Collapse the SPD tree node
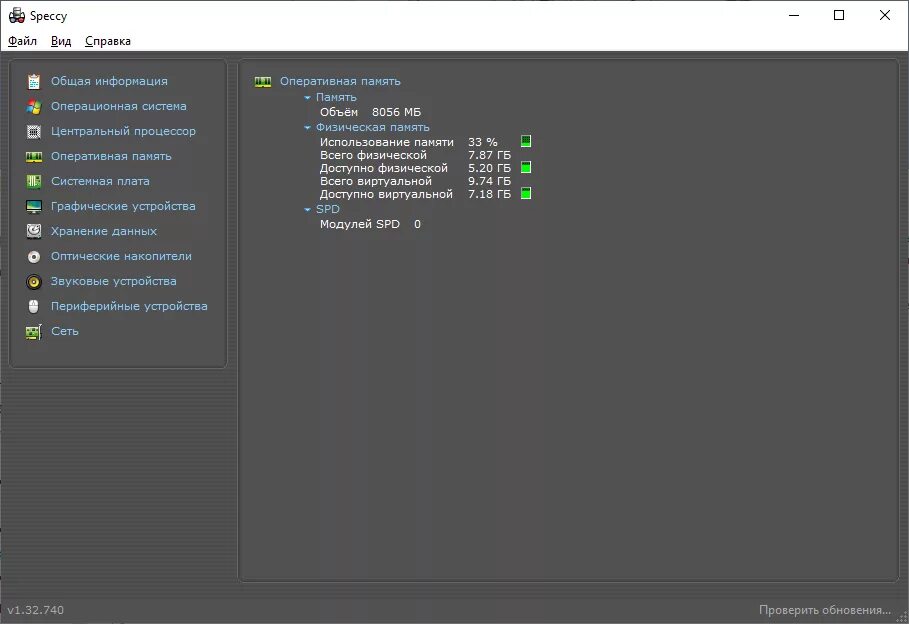The width and height of the screenshot is (909, 624). point(307,209)
